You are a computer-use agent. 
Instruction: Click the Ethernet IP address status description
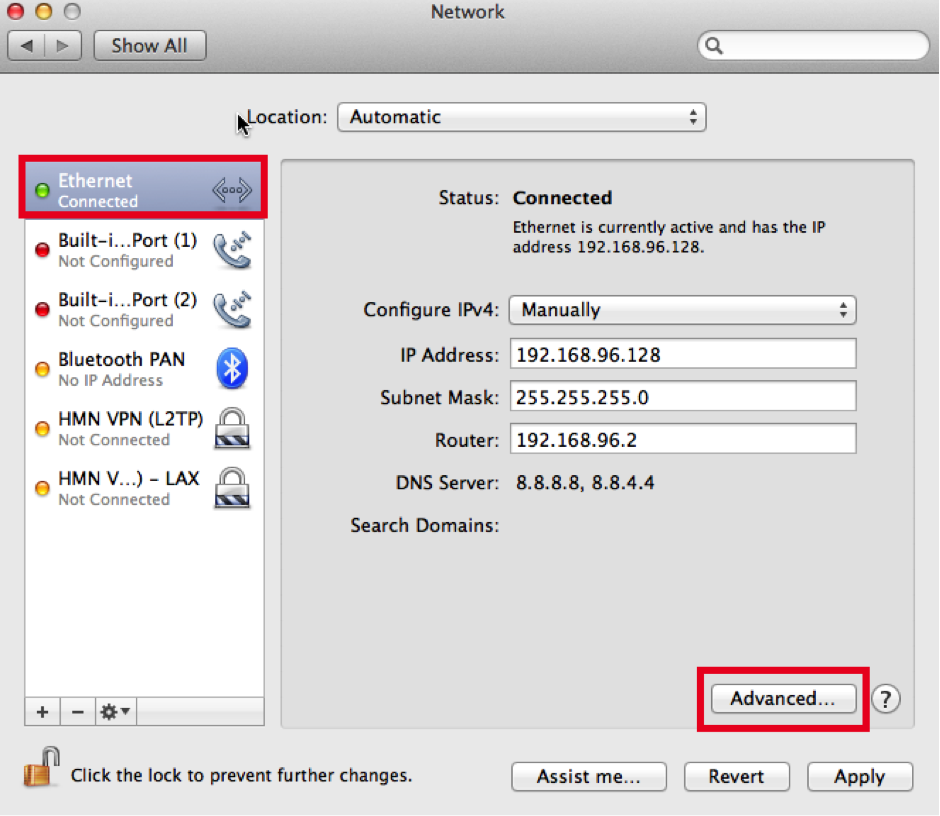[x=668, y=237]
